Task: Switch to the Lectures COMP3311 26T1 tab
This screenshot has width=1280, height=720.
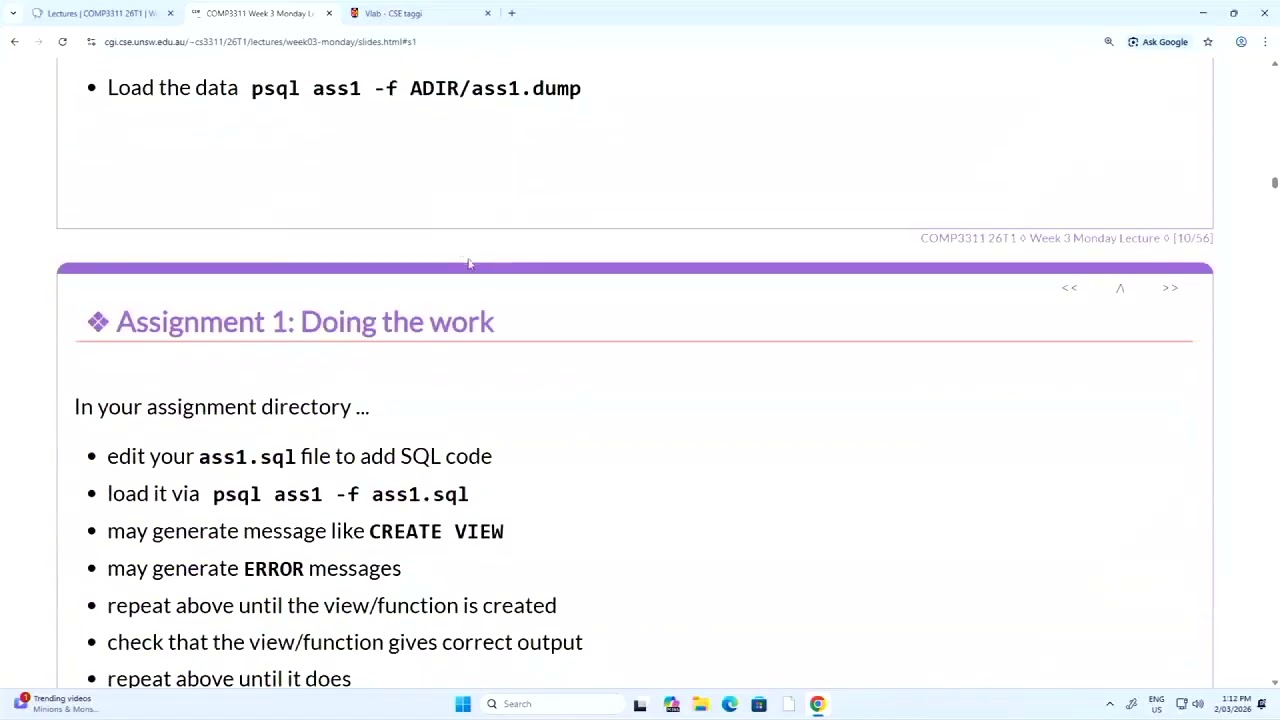Action: 100,13
